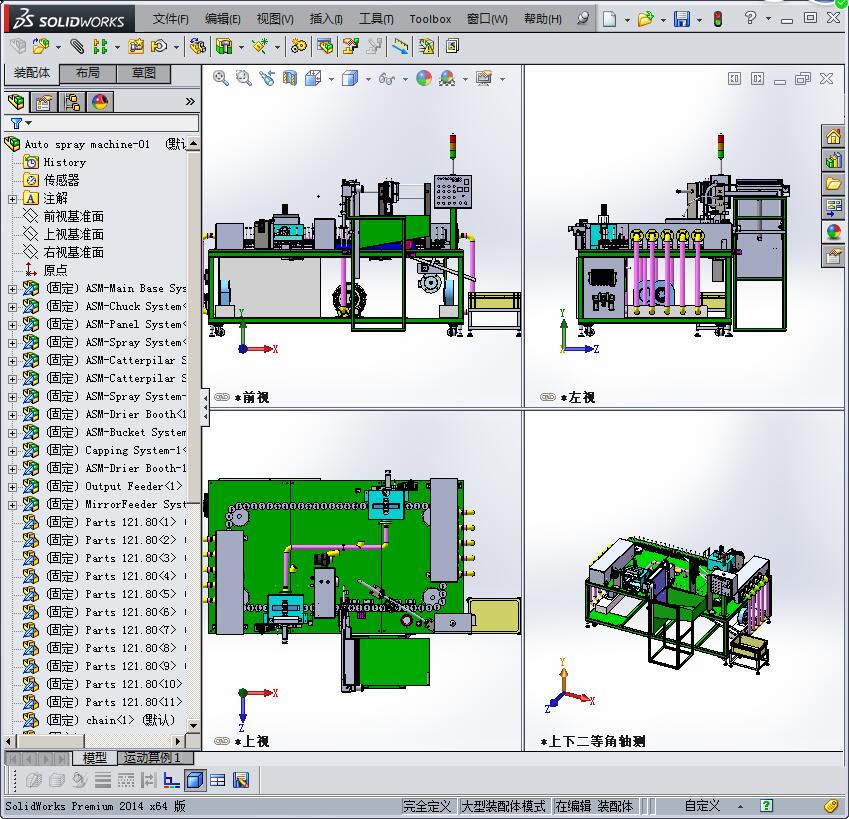Switch to the 模型 tab

click(94, 758)
